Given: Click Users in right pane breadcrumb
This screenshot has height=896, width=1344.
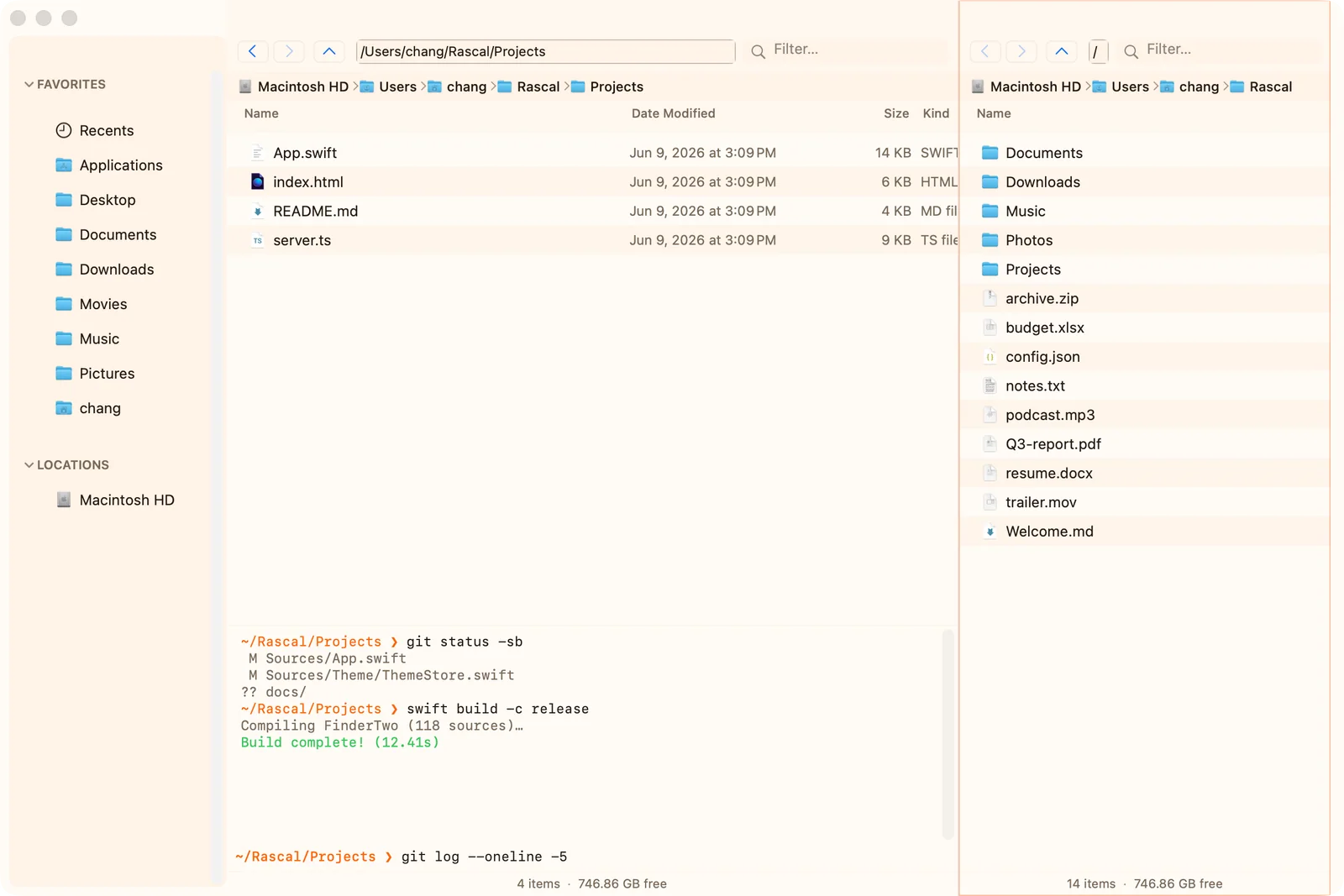Looking at the screenshot, I should 1121,86.
